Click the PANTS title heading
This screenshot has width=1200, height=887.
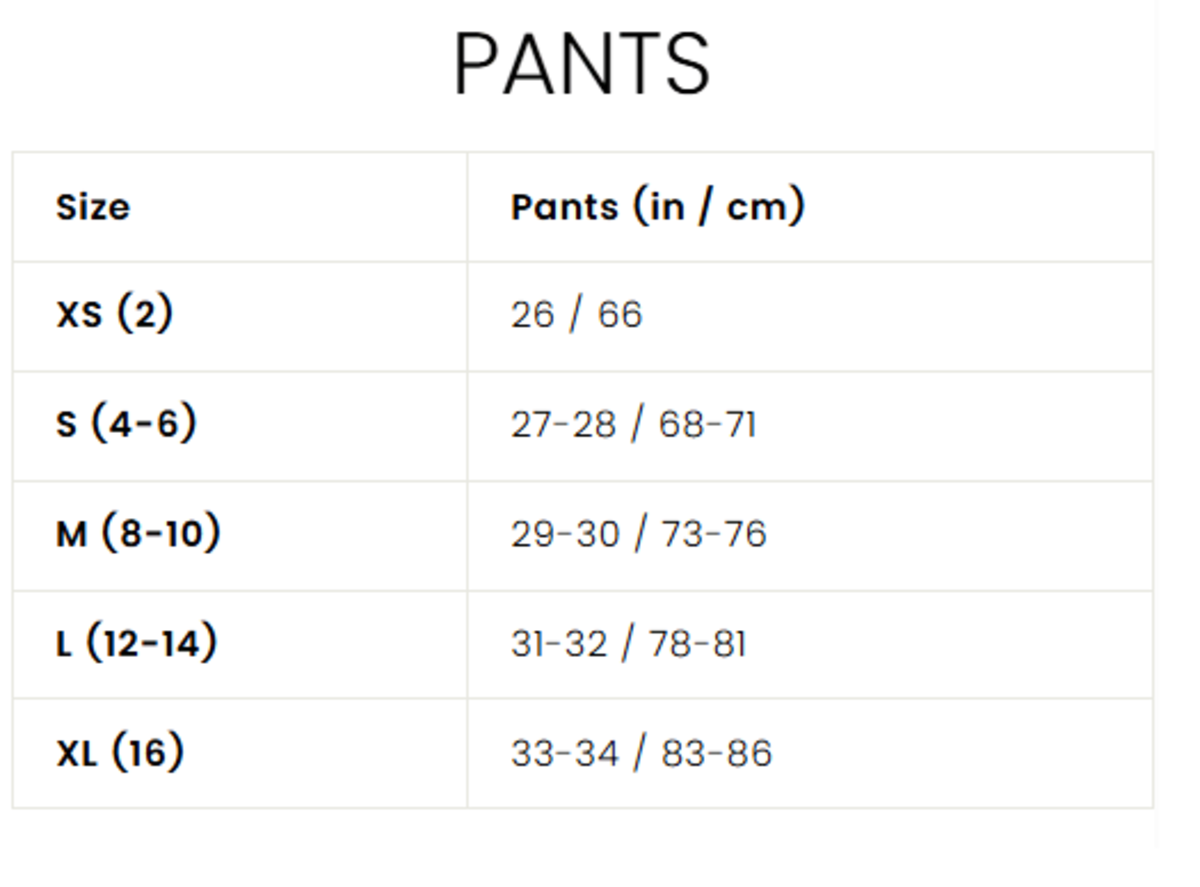pos(582,66)
